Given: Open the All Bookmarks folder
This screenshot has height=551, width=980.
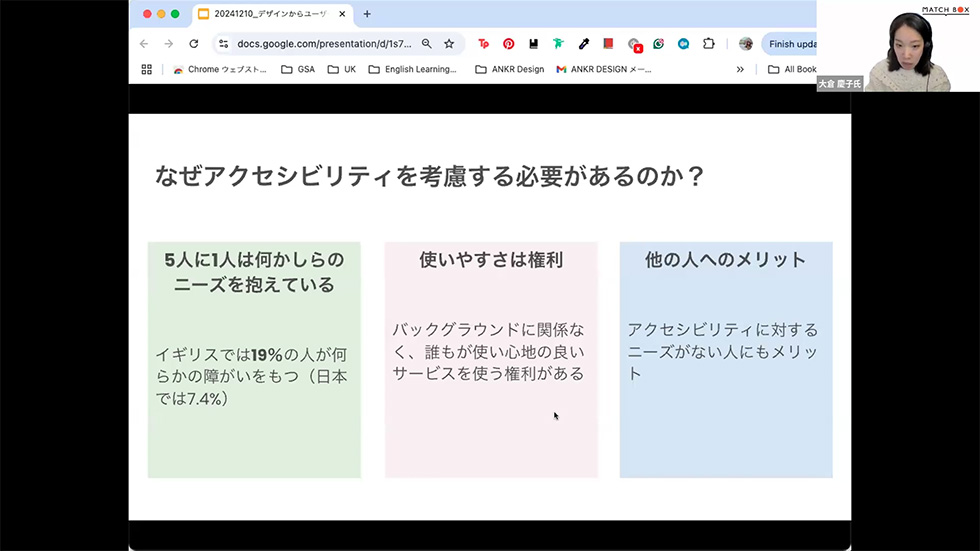Looking at the screenshot, I should tap(792, 69).
